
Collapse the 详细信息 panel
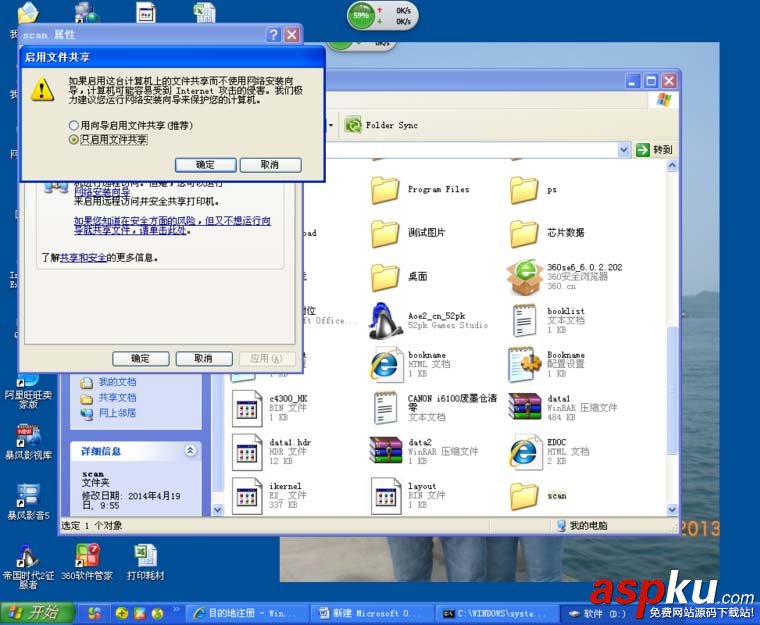[190, 450]
